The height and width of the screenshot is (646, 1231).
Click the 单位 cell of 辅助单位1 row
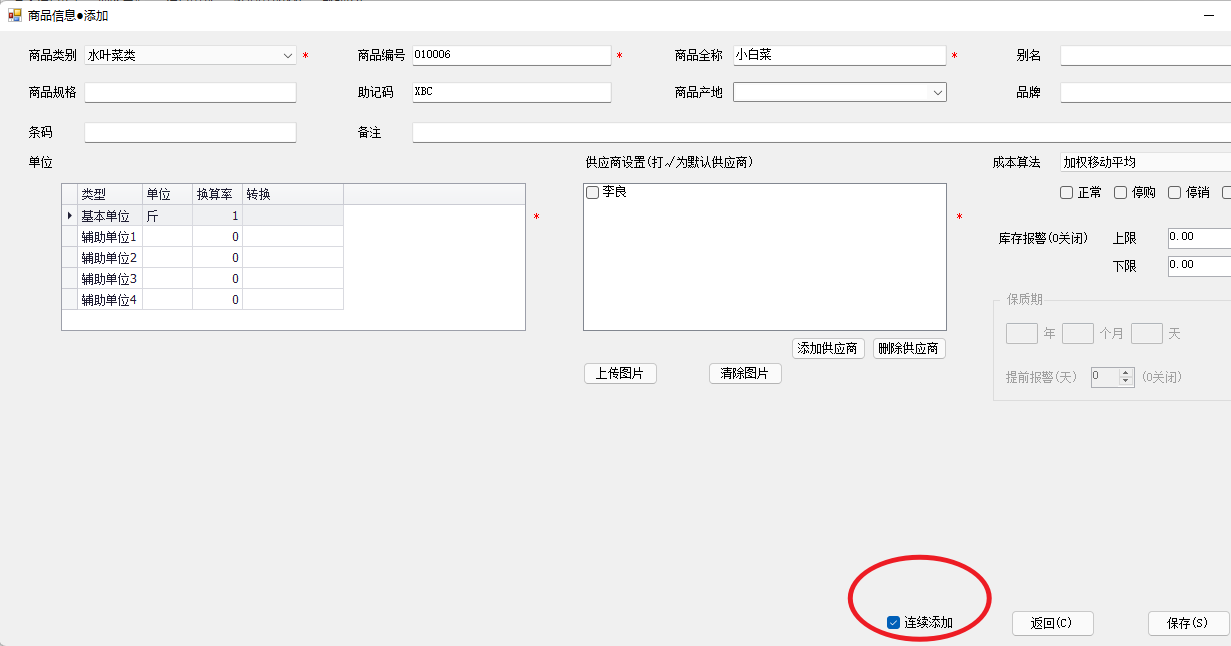pos(167,237)
